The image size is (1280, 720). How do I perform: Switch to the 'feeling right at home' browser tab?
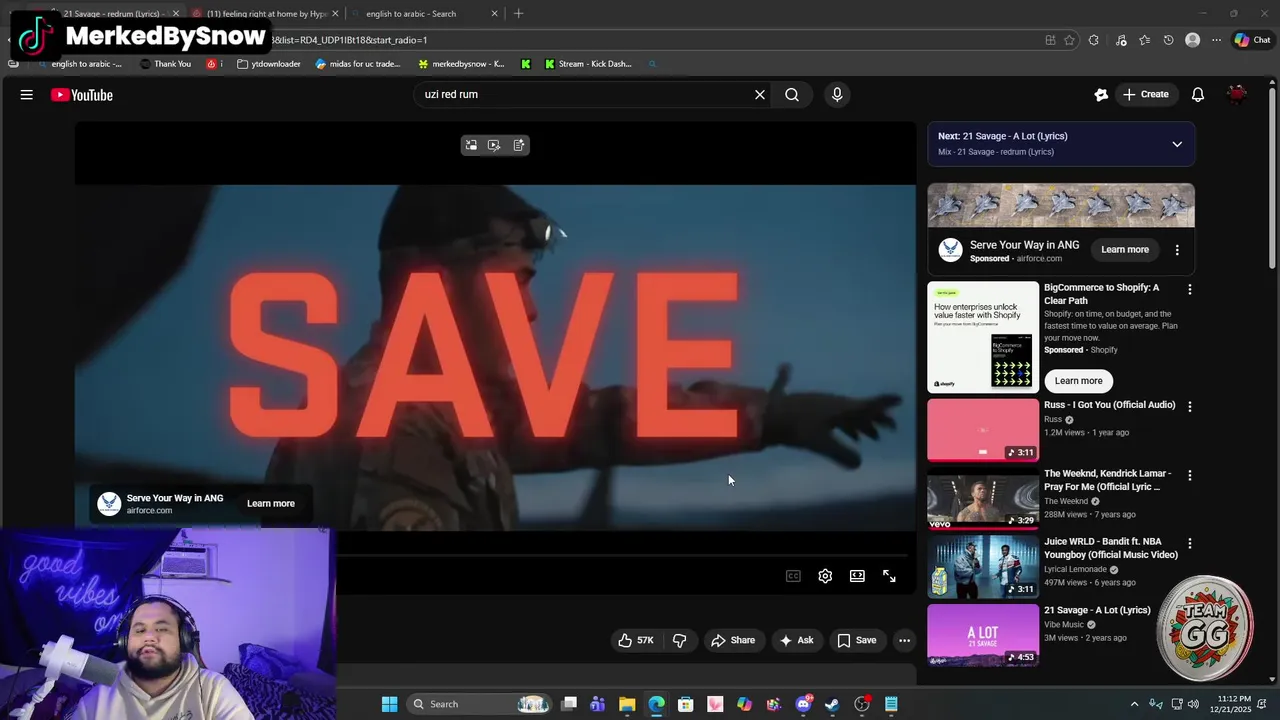coord(266,14)
